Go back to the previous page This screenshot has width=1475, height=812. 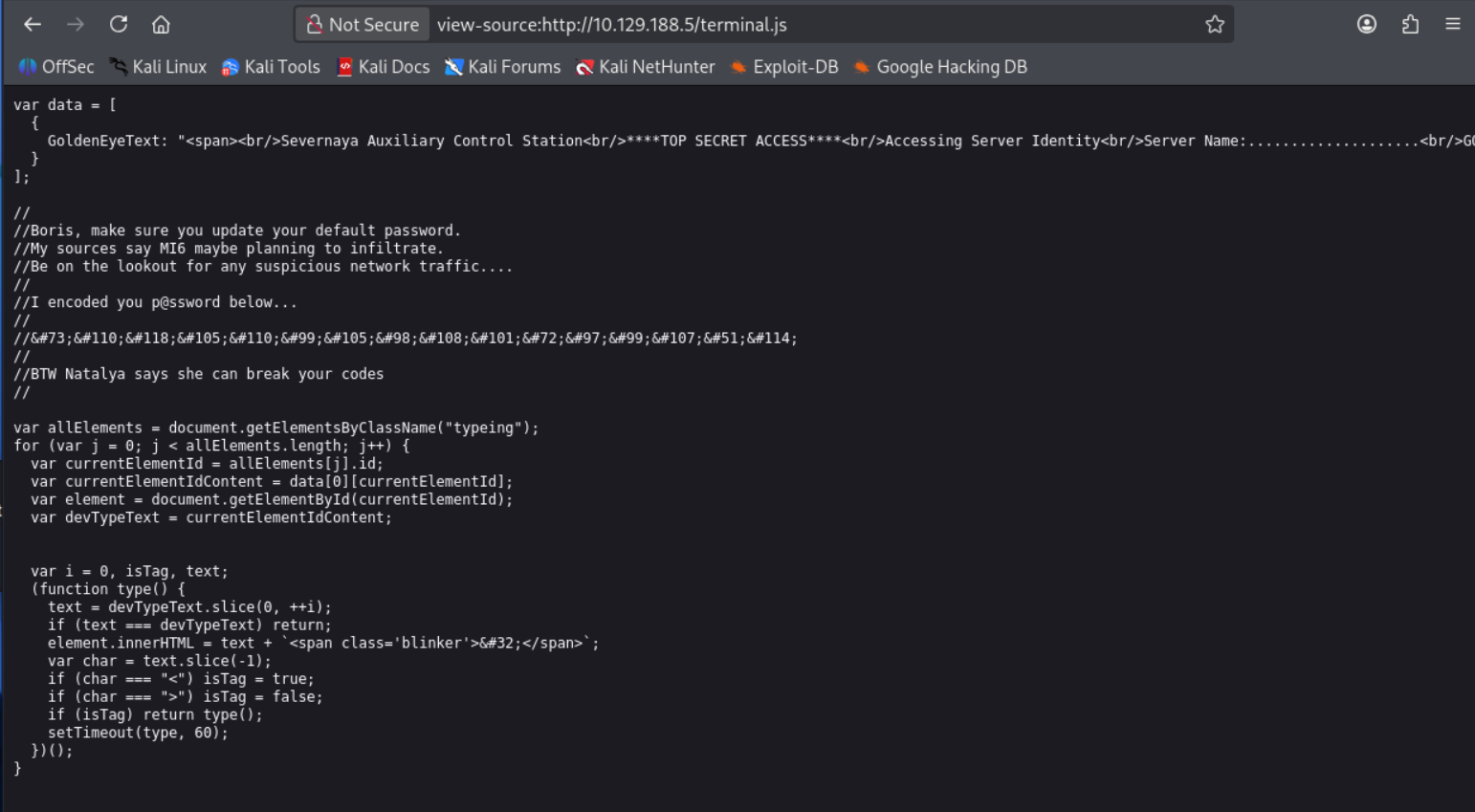[x=33, y=25]
